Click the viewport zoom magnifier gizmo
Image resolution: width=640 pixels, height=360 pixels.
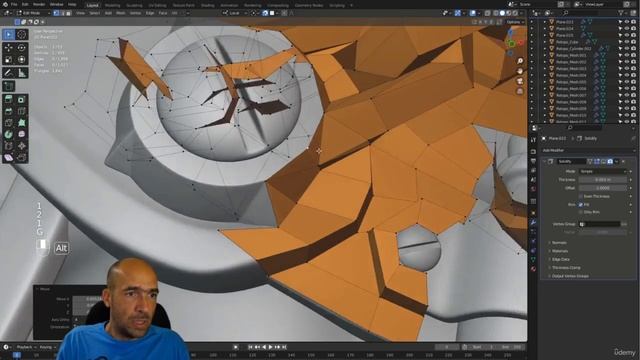click(520, 61)
